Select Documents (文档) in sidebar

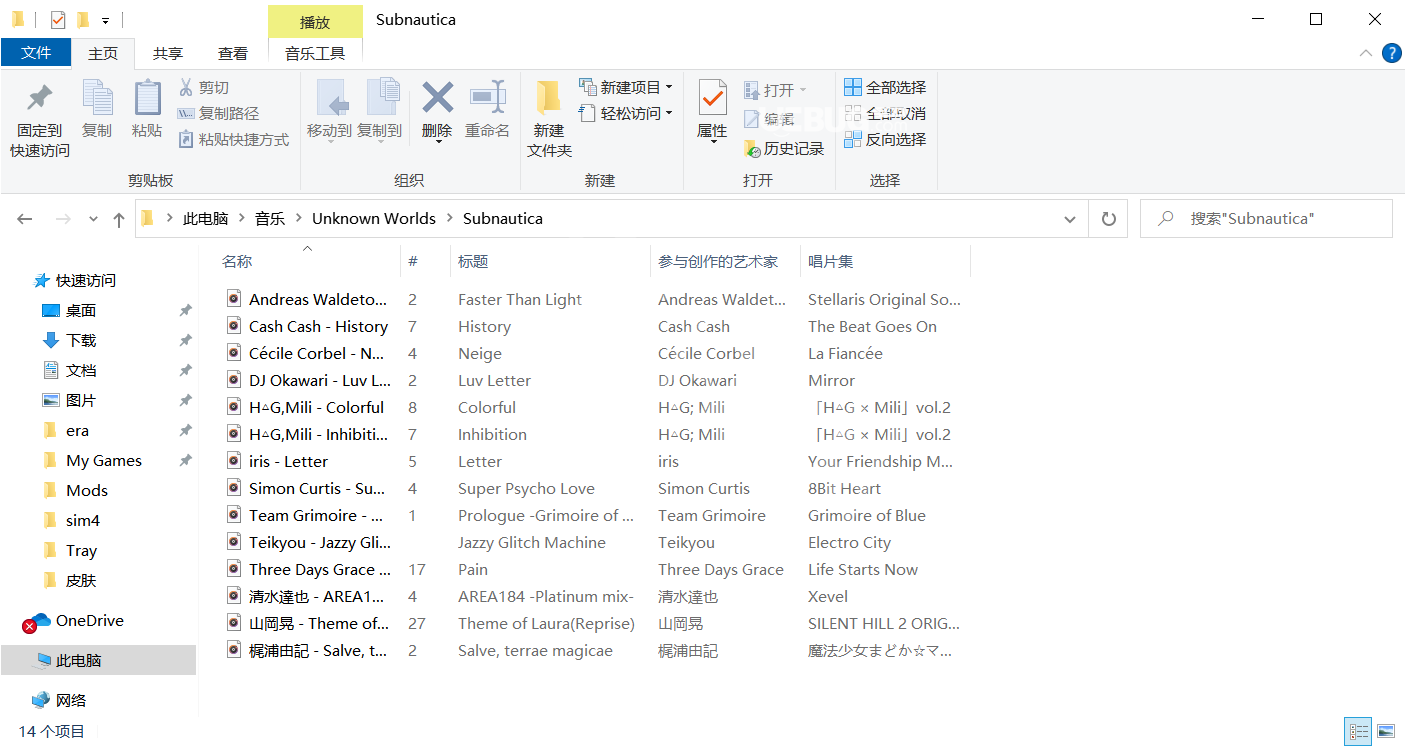click(81, 371)
